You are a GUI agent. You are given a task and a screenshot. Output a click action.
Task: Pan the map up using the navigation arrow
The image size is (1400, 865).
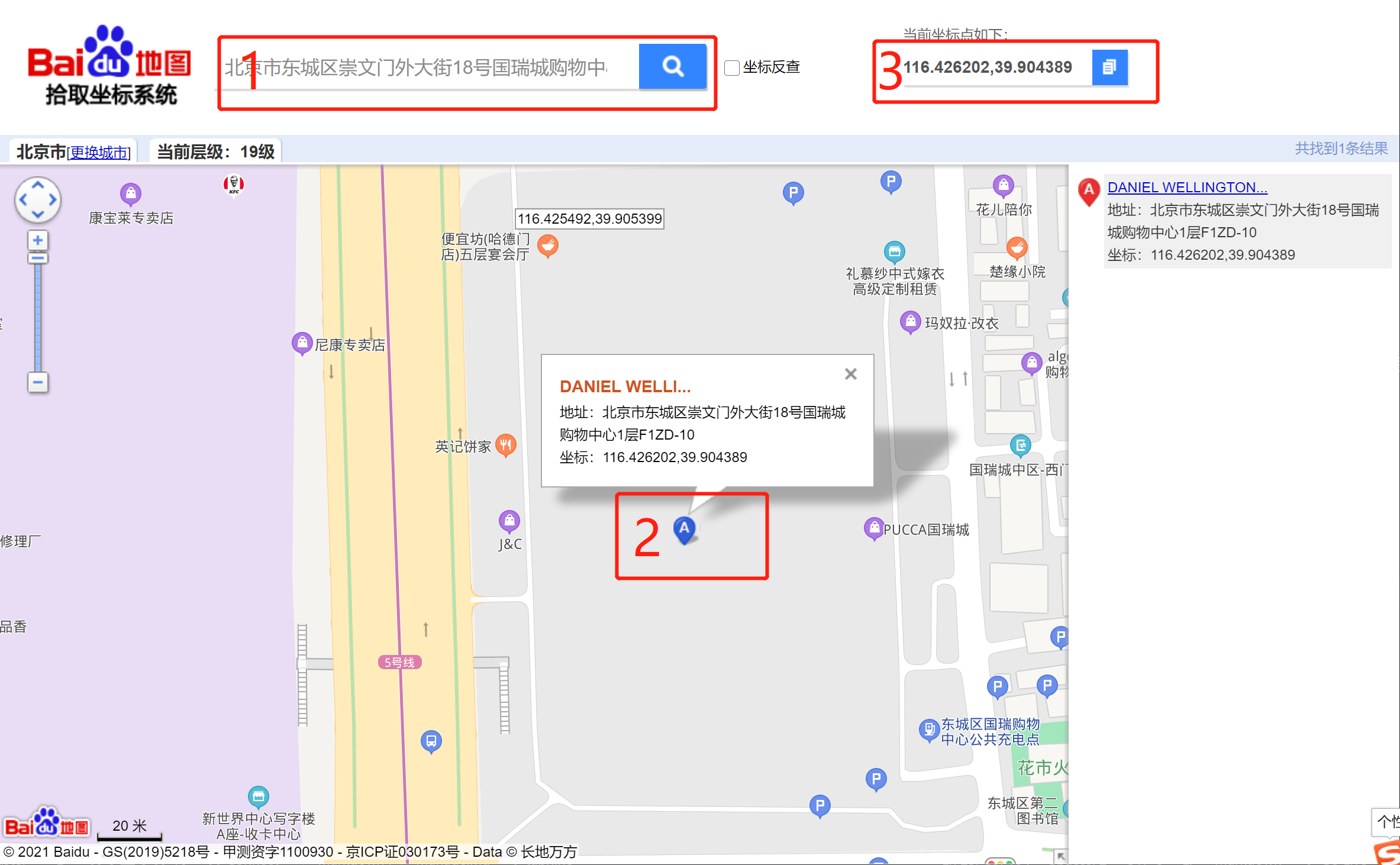(38, 185)
